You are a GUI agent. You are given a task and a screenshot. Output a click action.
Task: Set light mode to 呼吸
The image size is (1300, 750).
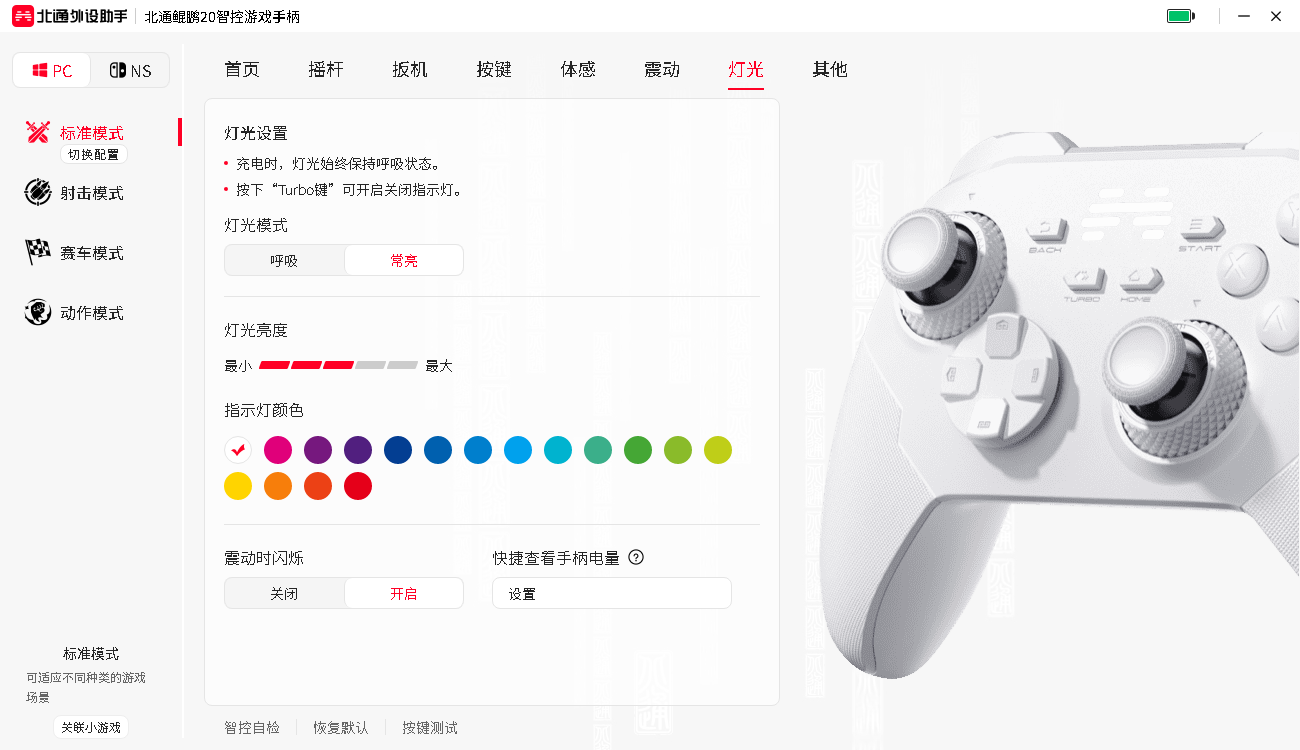click(284, 260)
